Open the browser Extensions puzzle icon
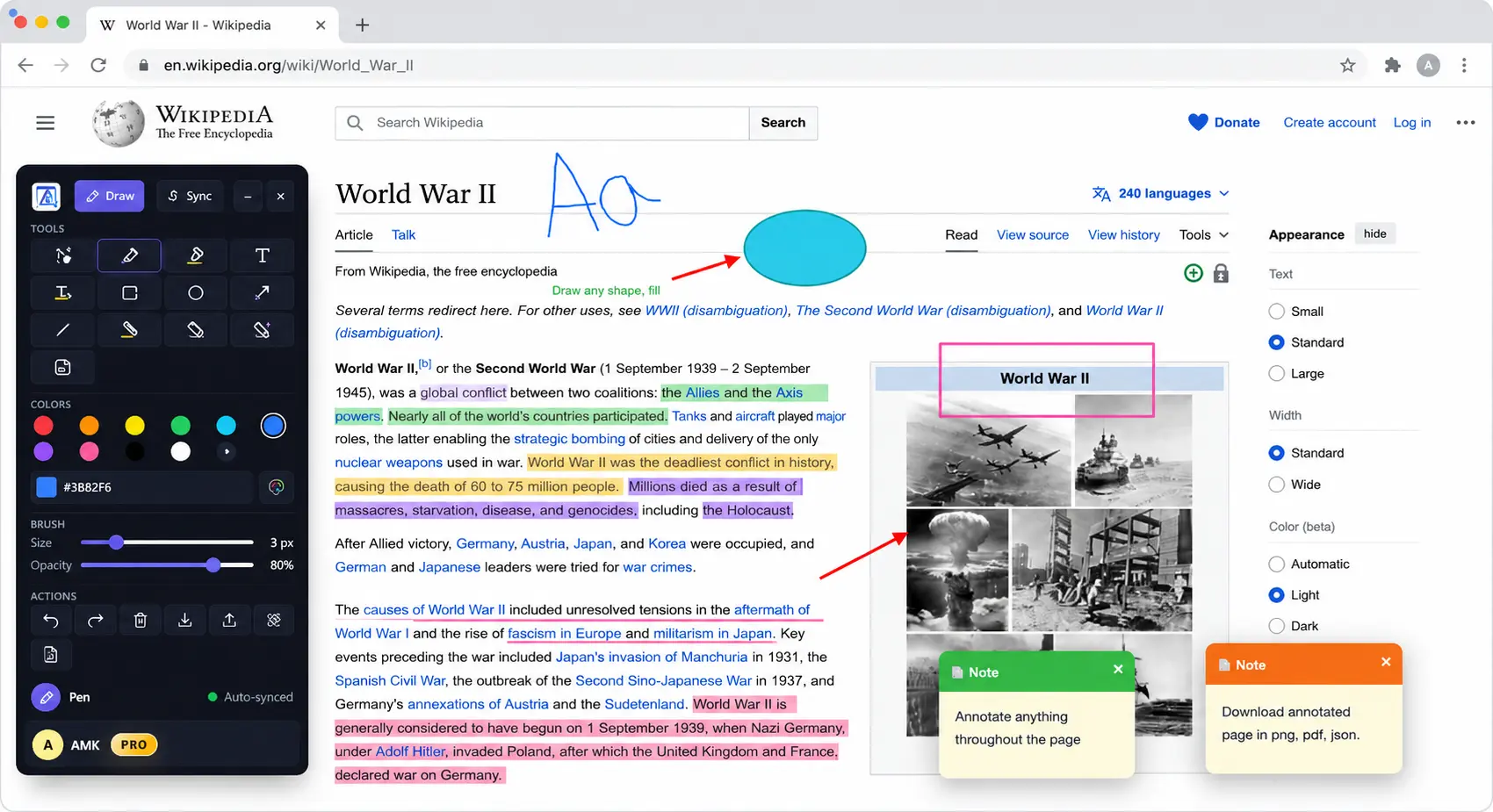 [x=1392, y=65]
